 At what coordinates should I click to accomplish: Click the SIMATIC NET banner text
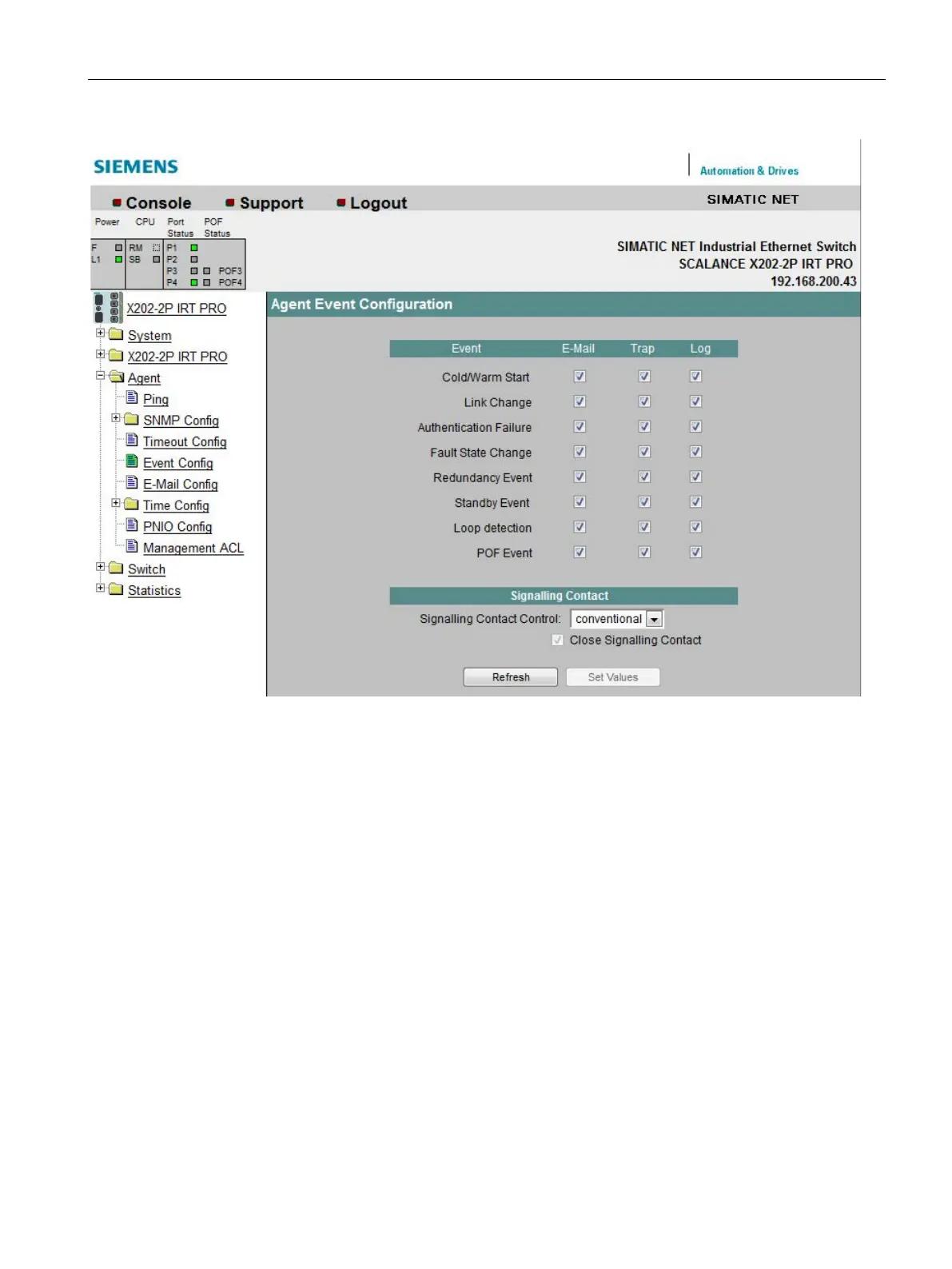tap(752, 199)
